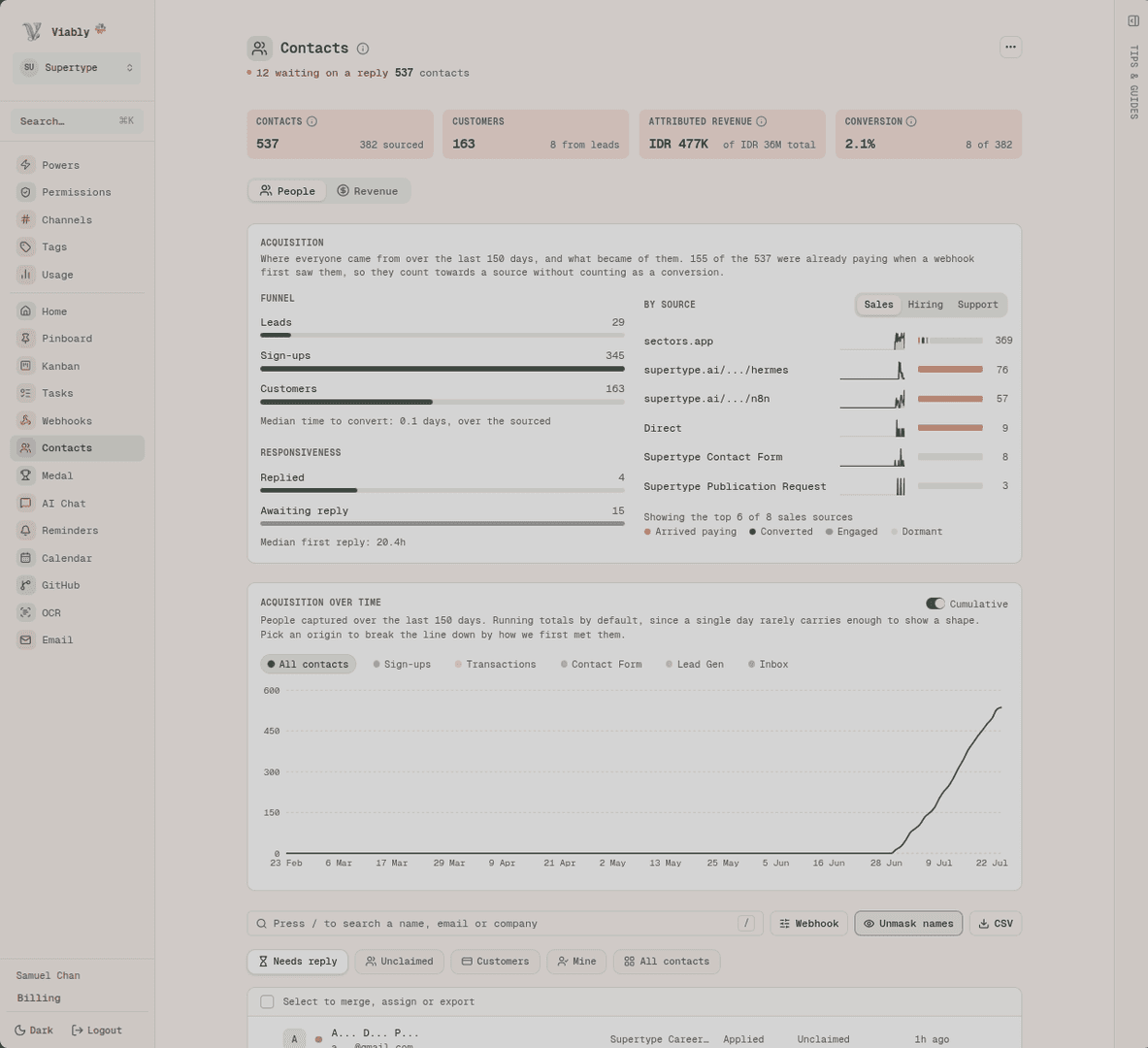Expand the Tips & Guides panel icon

tap(1133, 21)
